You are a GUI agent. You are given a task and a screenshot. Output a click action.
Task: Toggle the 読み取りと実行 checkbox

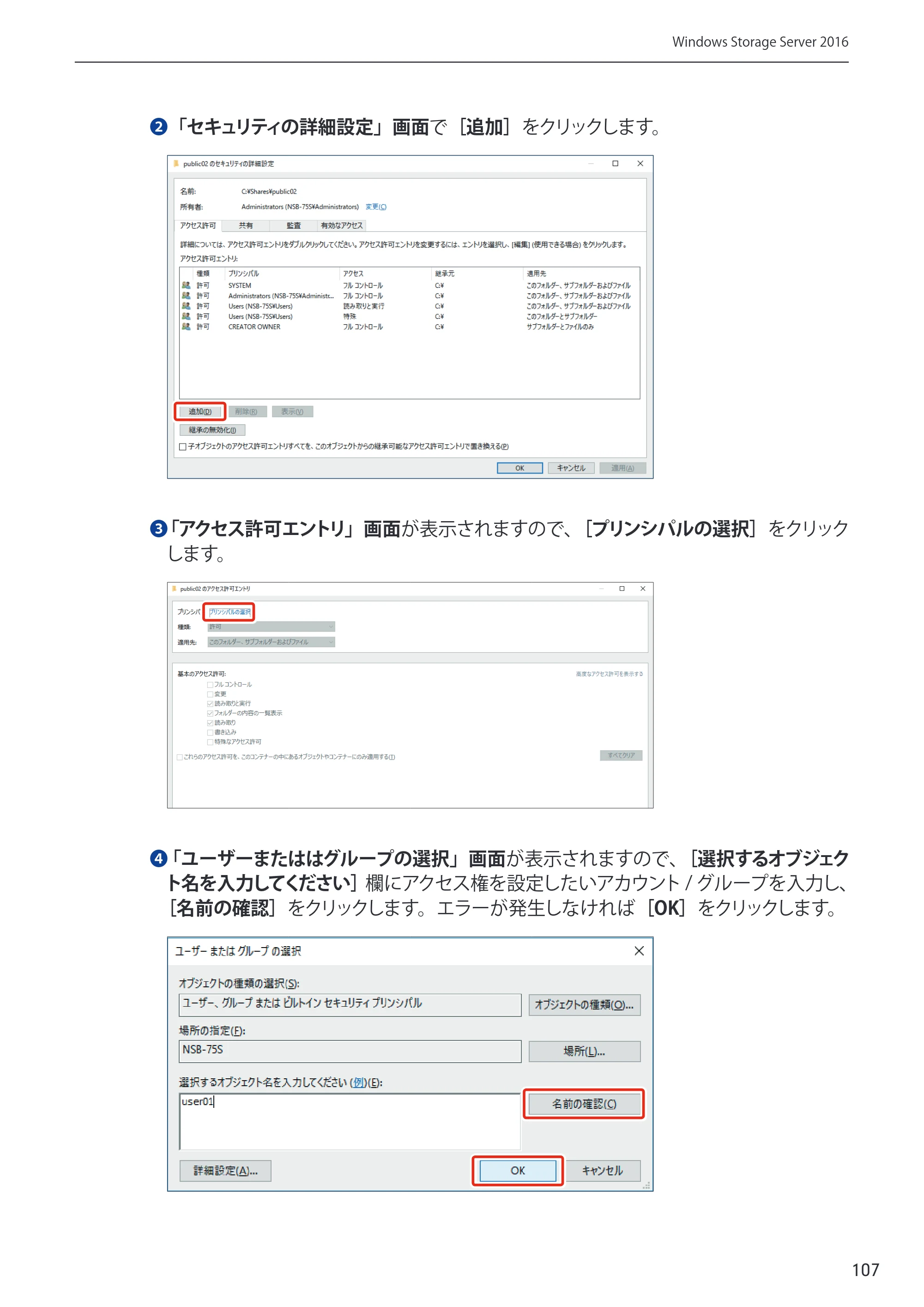coord(210,704)
